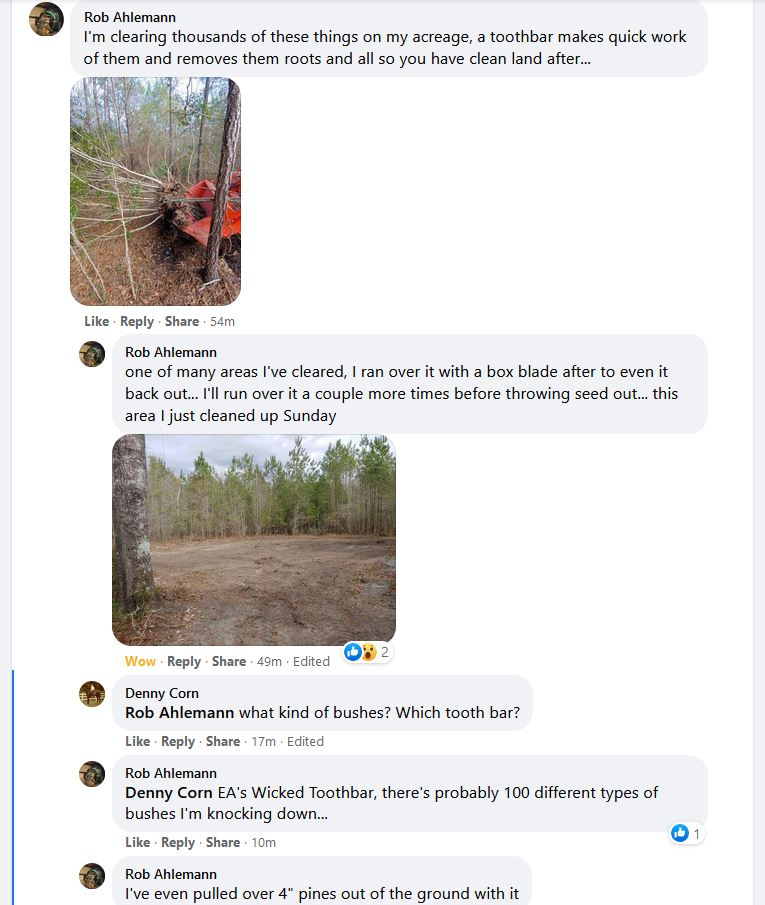Open the uprooted bush and tractor photo
765x905 pixels.
tap(155, 191)
